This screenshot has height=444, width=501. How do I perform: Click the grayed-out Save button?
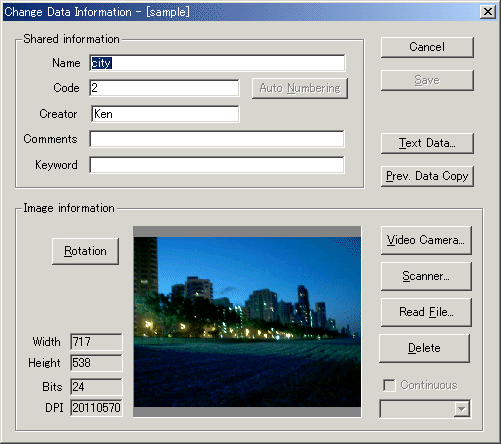coord(427,80)
